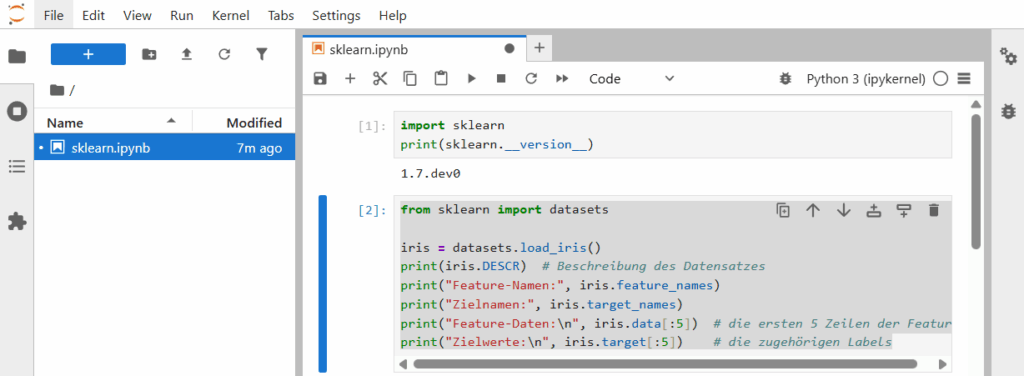Open a new launcher tab with plus
The height and width of the screenshot is (376, 1024).
[539, 48]
